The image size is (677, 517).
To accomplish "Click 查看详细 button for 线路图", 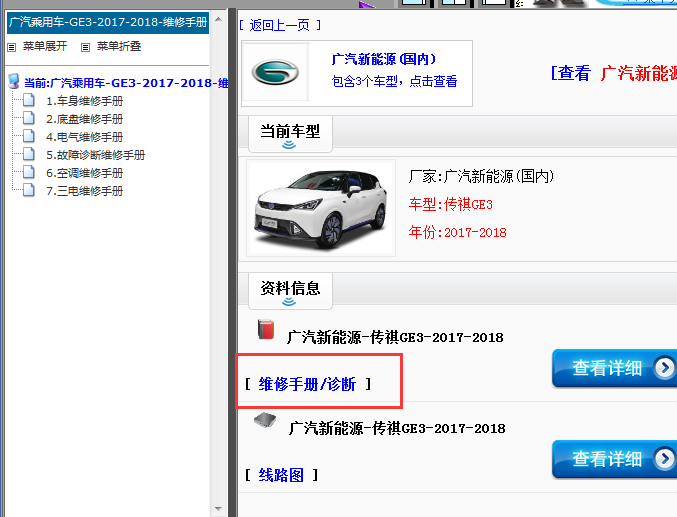I will click(x=614, y=459).
